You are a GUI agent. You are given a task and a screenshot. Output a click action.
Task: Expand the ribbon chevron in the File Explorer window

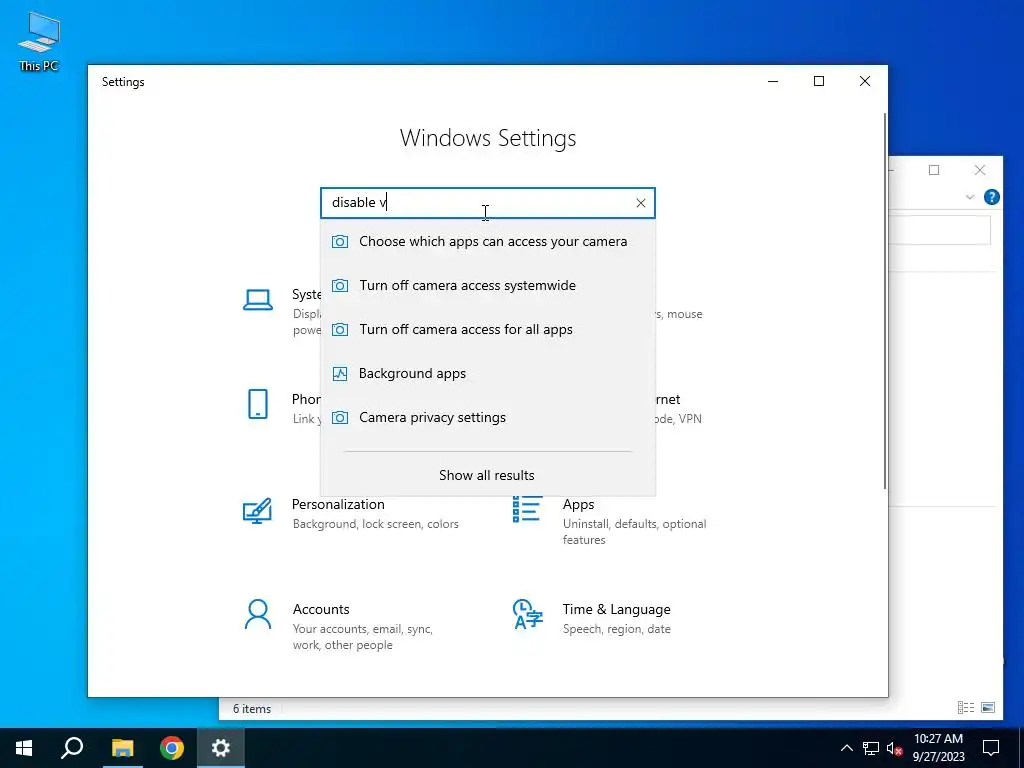click(x=970, y=197)
